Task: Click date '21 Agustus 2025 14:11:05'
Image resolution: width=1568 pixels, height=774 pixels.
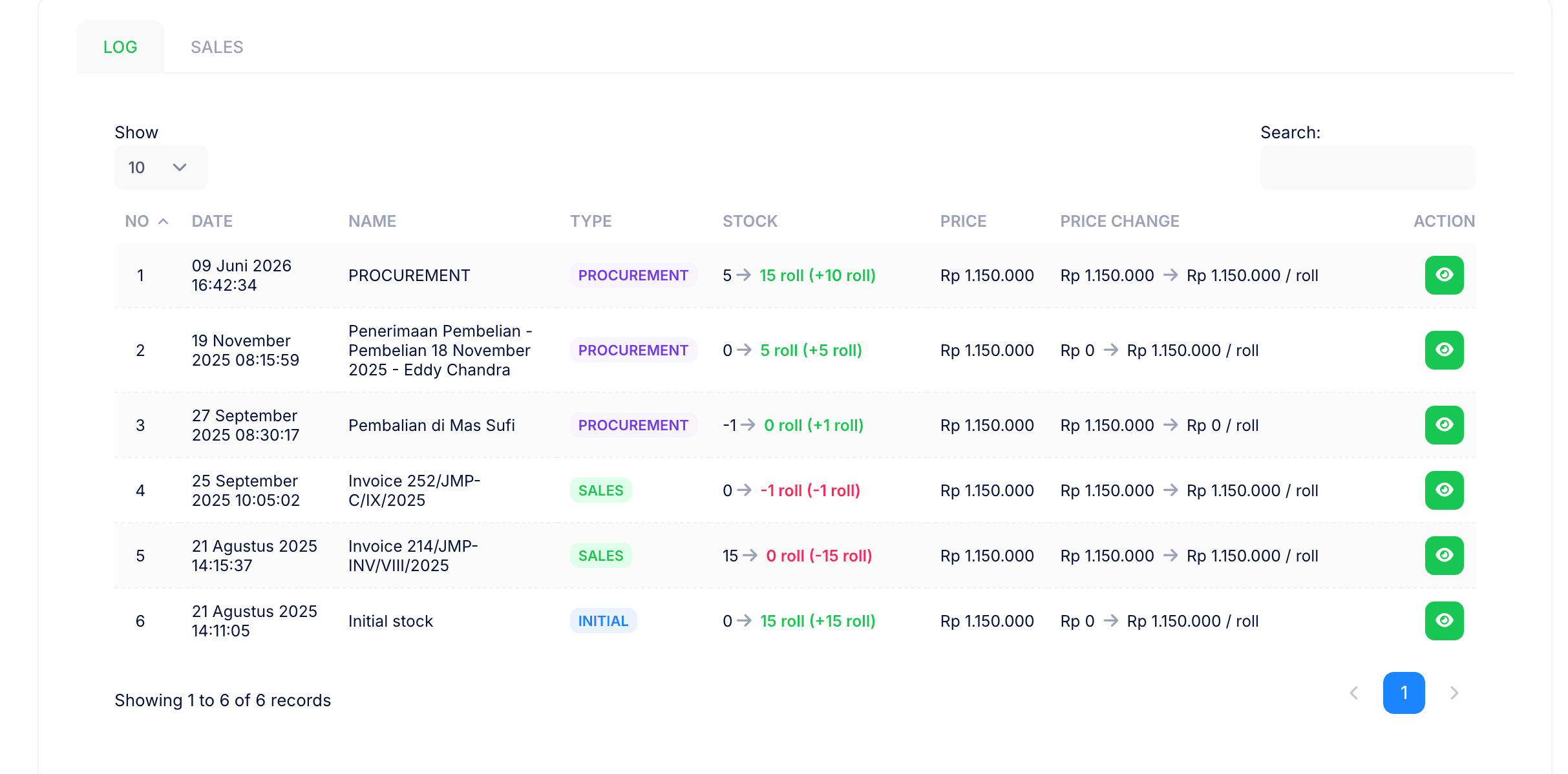Action: (x=255, y=621)
